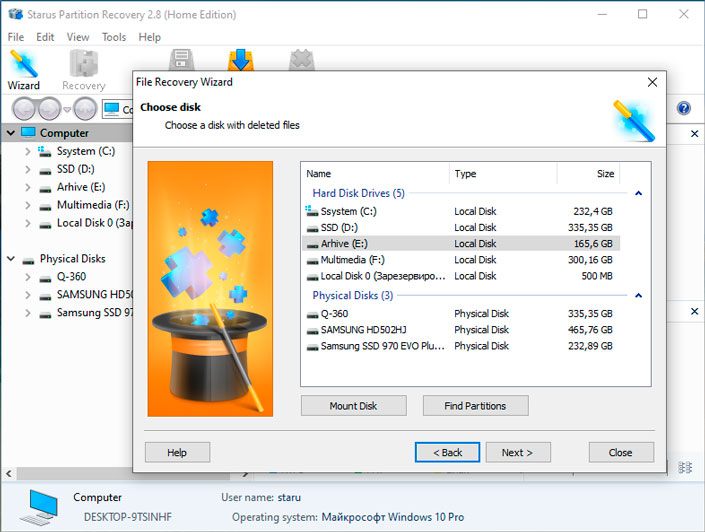Select Ssystem (C:) in the left tree
Viewport: 705px width, 532px height.
pos(85,152)
